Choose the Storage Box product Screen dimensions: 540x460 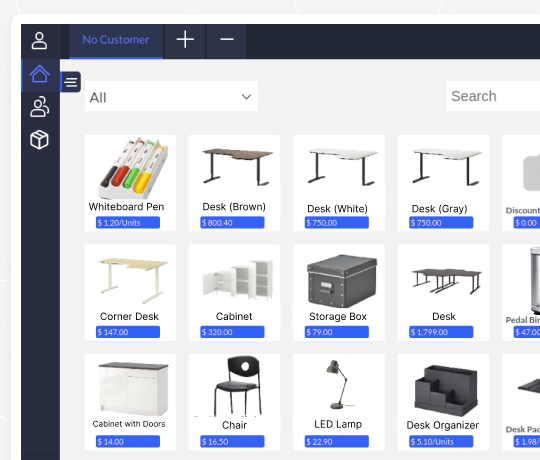339,293
